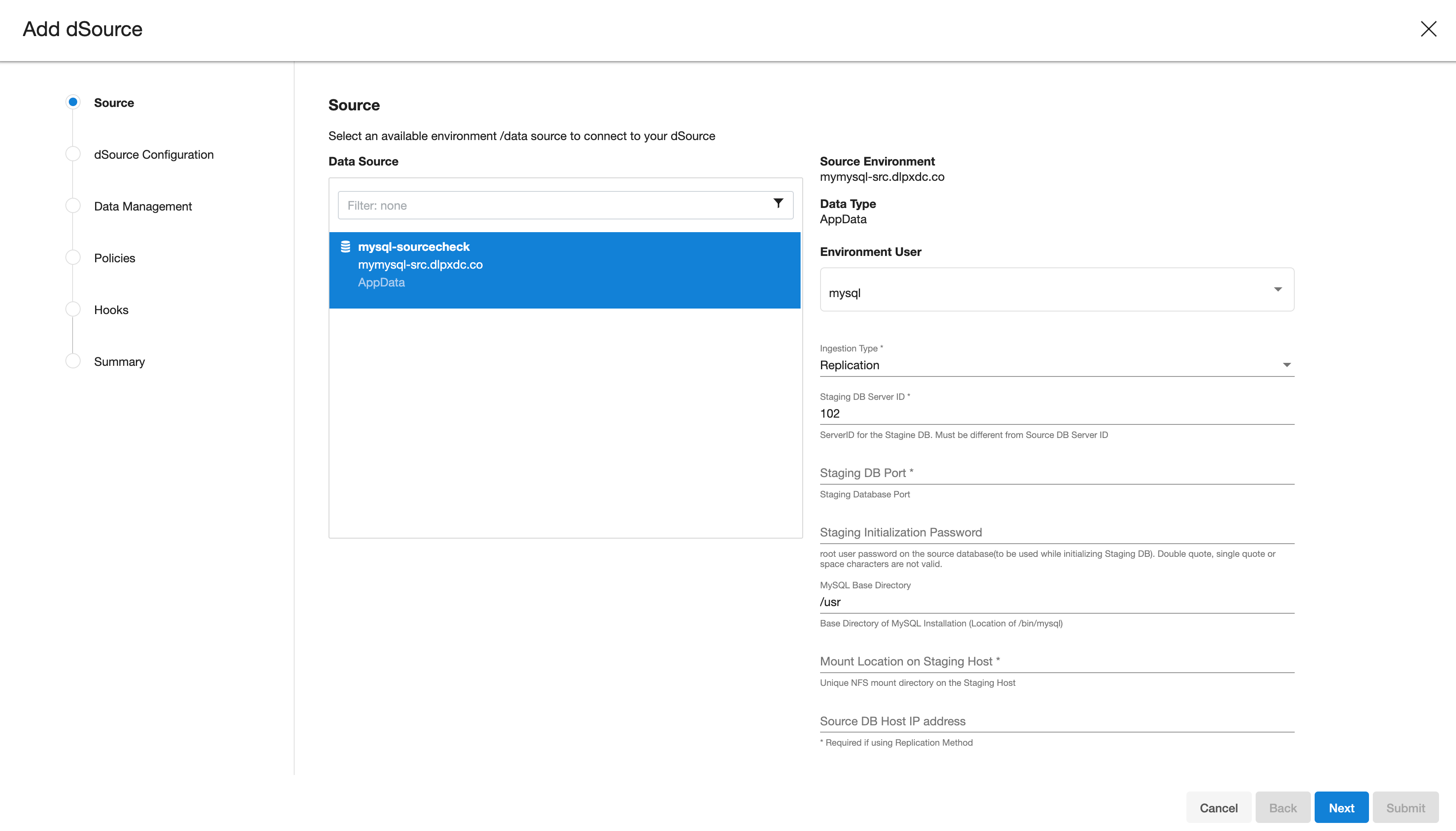Focus Source DB Host IP address field
The image size is (1456, 831).
pyautogui.click(x=1057, y=722)
